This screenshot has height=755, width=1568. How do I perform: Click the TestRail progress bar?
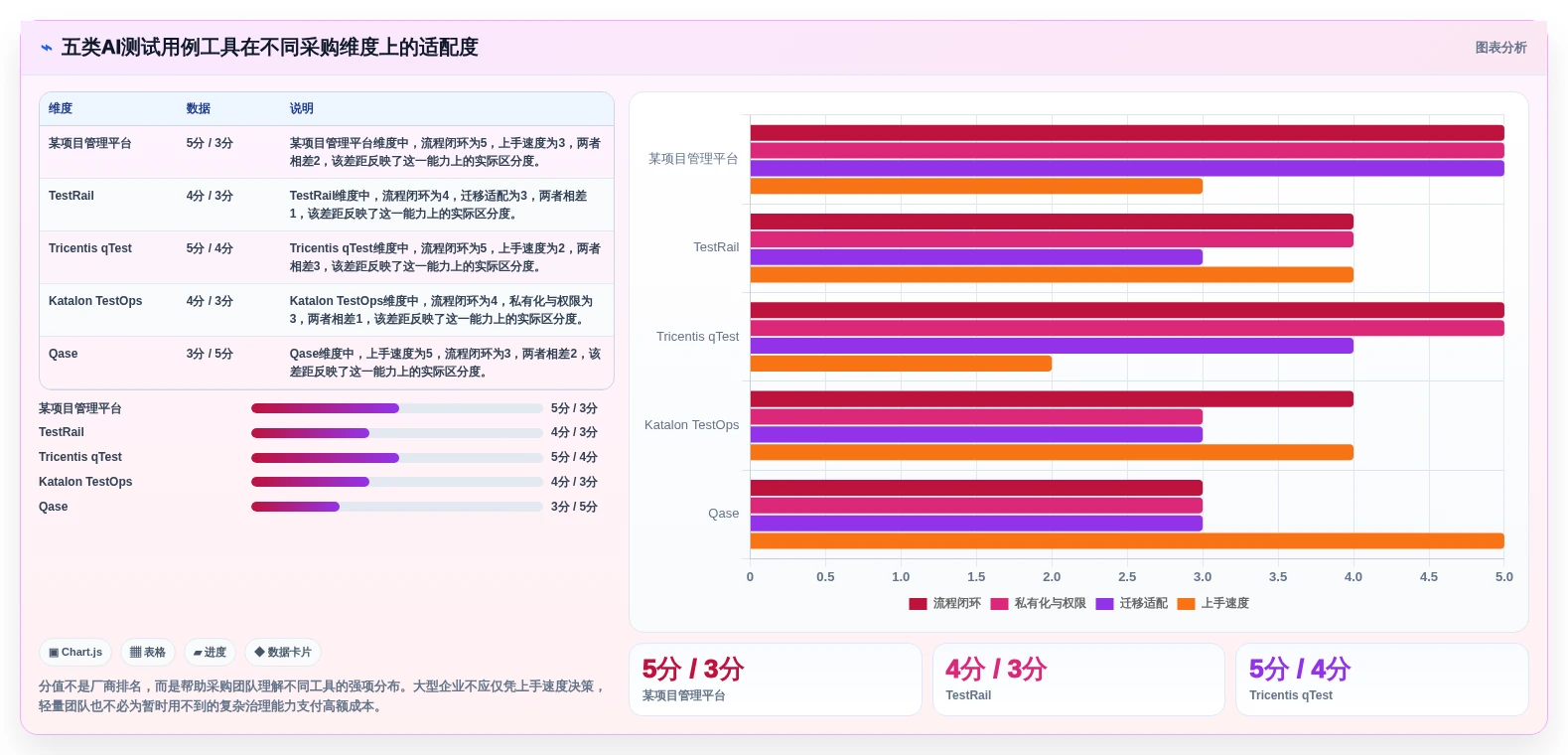pyautogui.click(x=397, y=433)
